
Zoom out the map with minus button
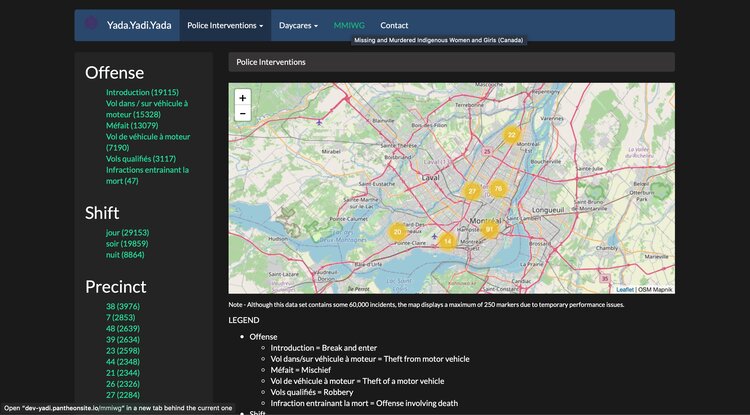[243, 113]
